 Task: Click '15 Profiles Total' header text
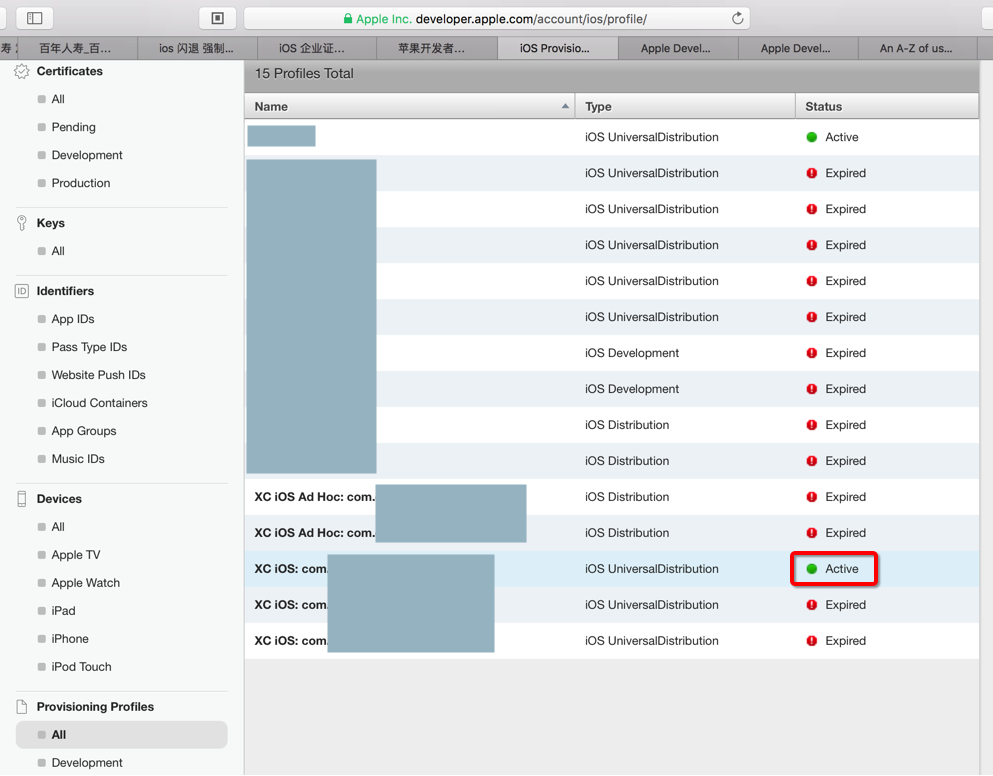tap(304, 73)
